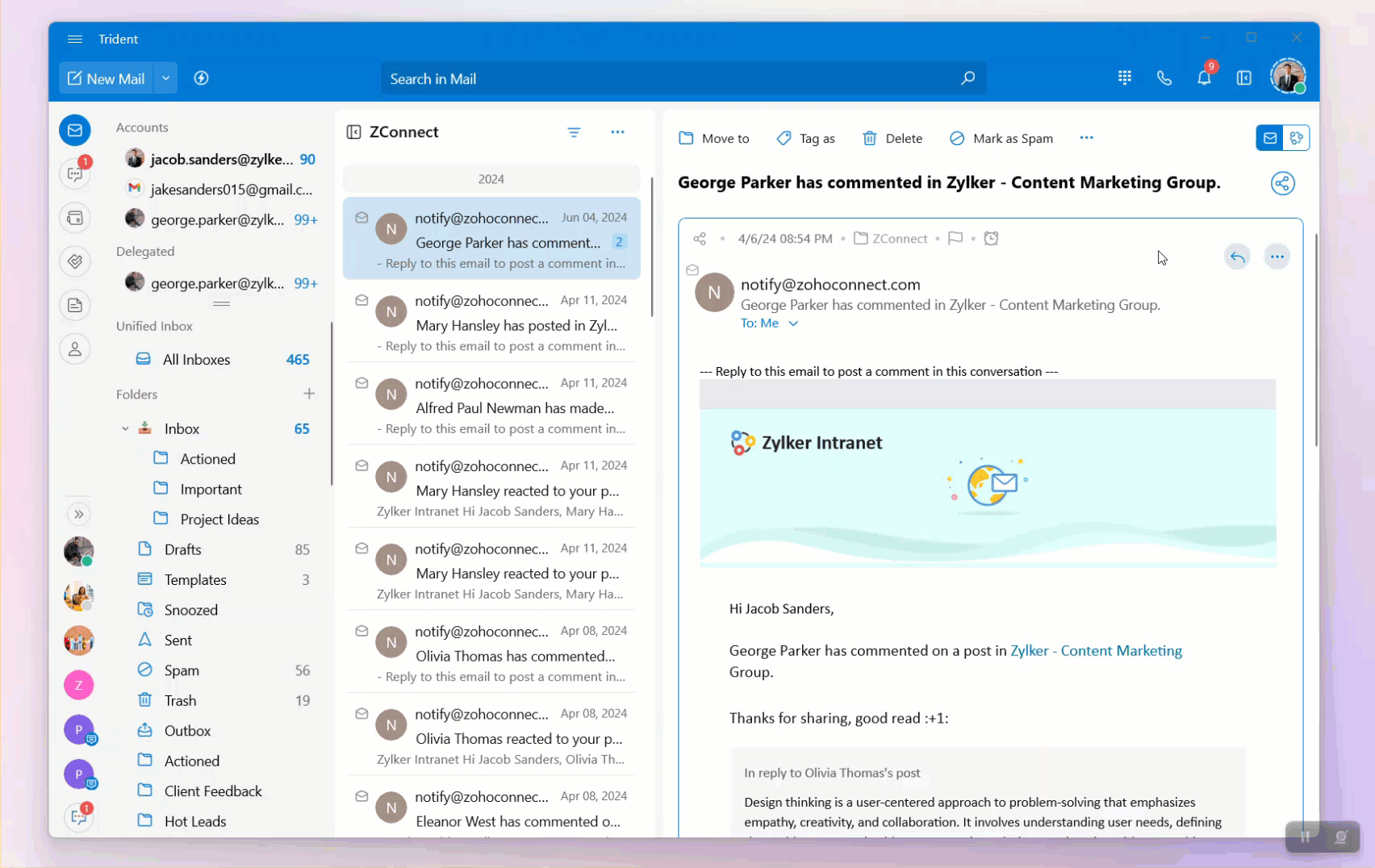Reply using the arrow button

click(x=1237, y=257)
